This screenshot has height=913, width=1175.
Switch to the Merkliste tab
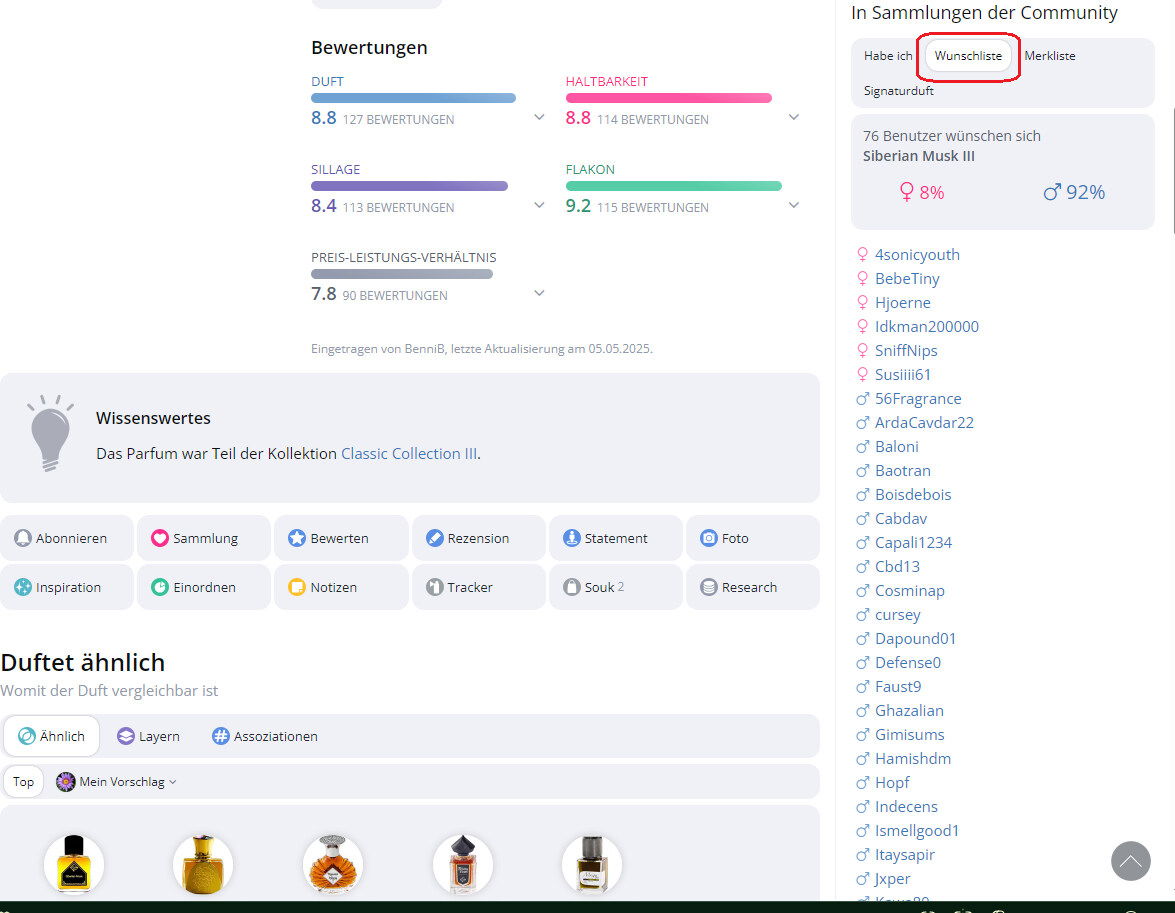1049,56
